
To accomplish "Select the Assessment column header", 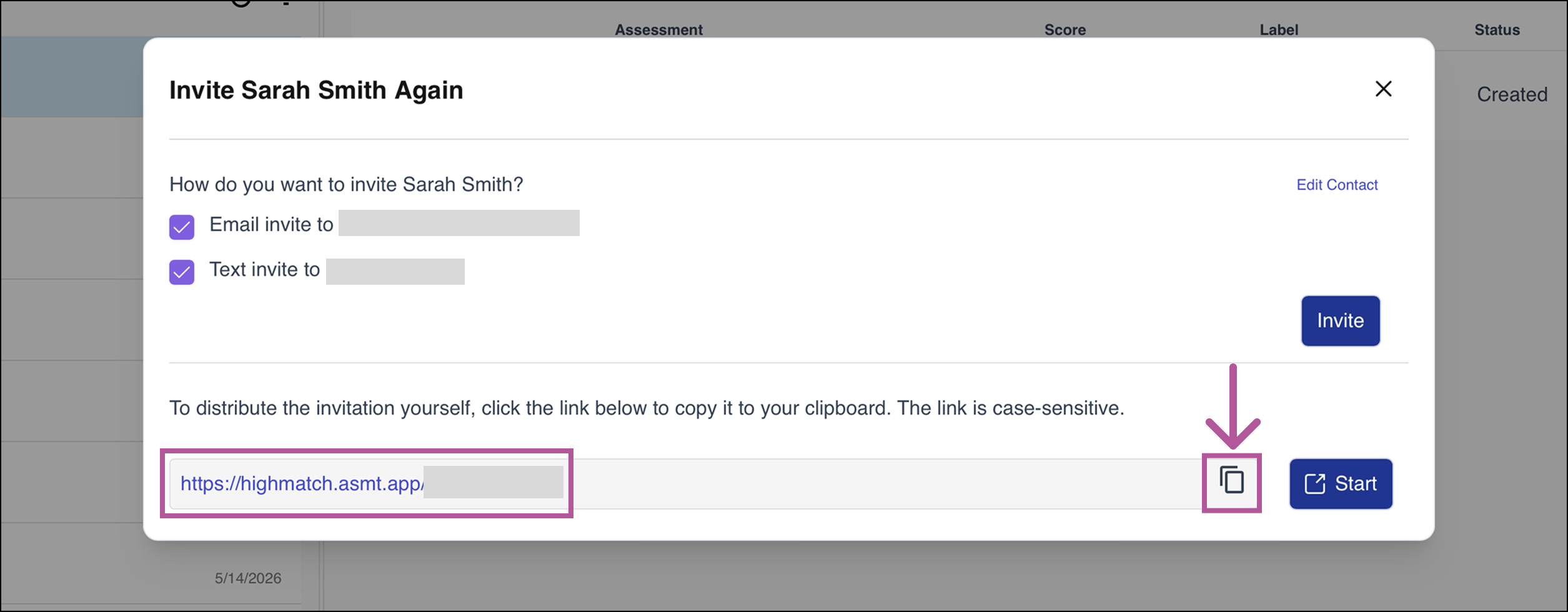I will click(658, 30).
